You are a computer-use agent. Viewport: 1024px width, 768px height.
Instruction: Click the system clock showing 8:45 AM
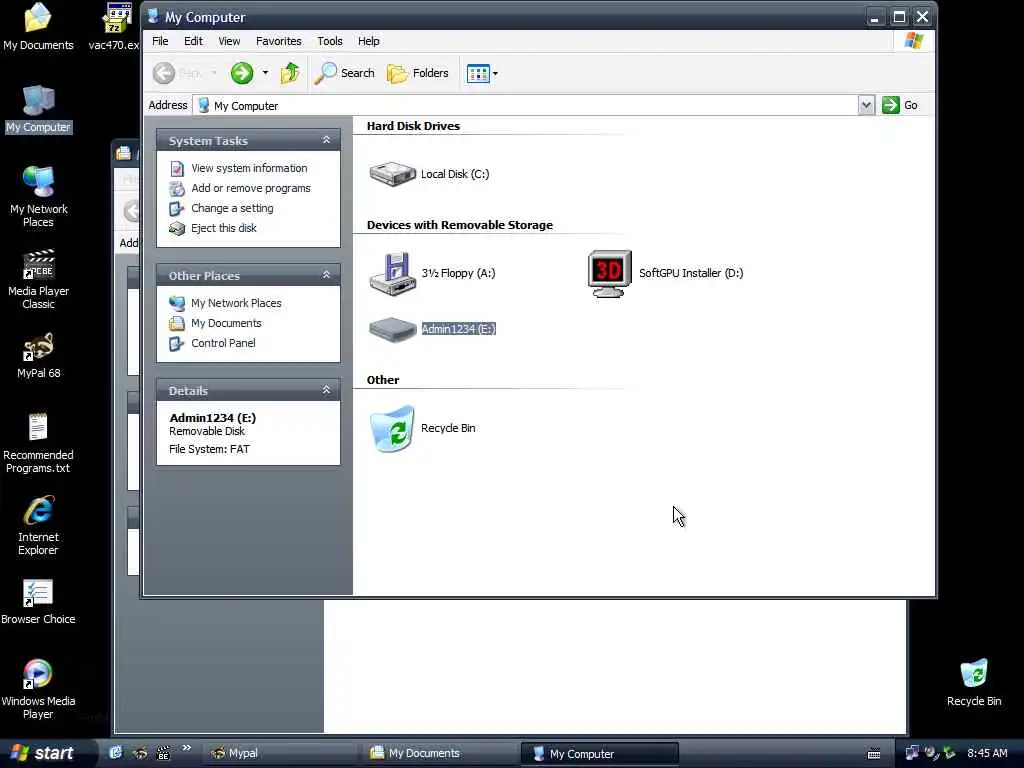(x=987, y=754)
